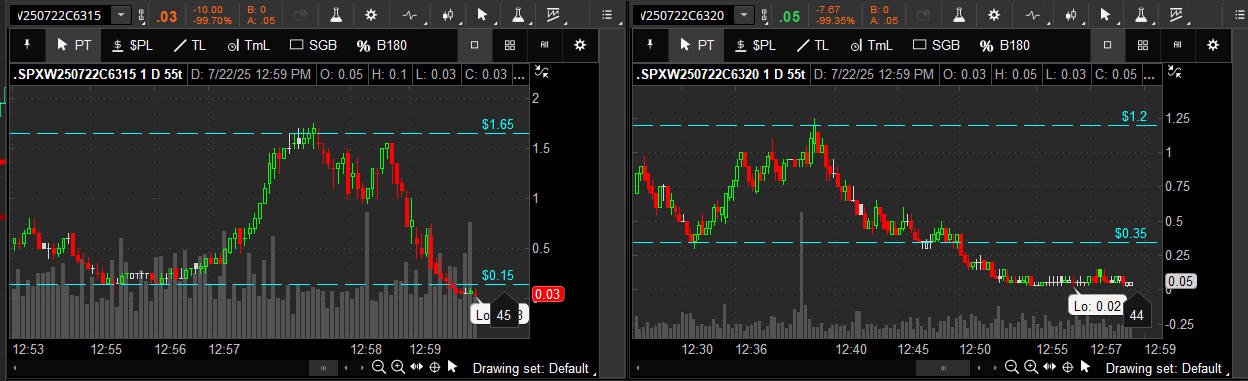The height and width of the screenshot is (381, 1248).
Task: Expand symbol dropdown next to 250722C6315
Action: coord(121,15)
